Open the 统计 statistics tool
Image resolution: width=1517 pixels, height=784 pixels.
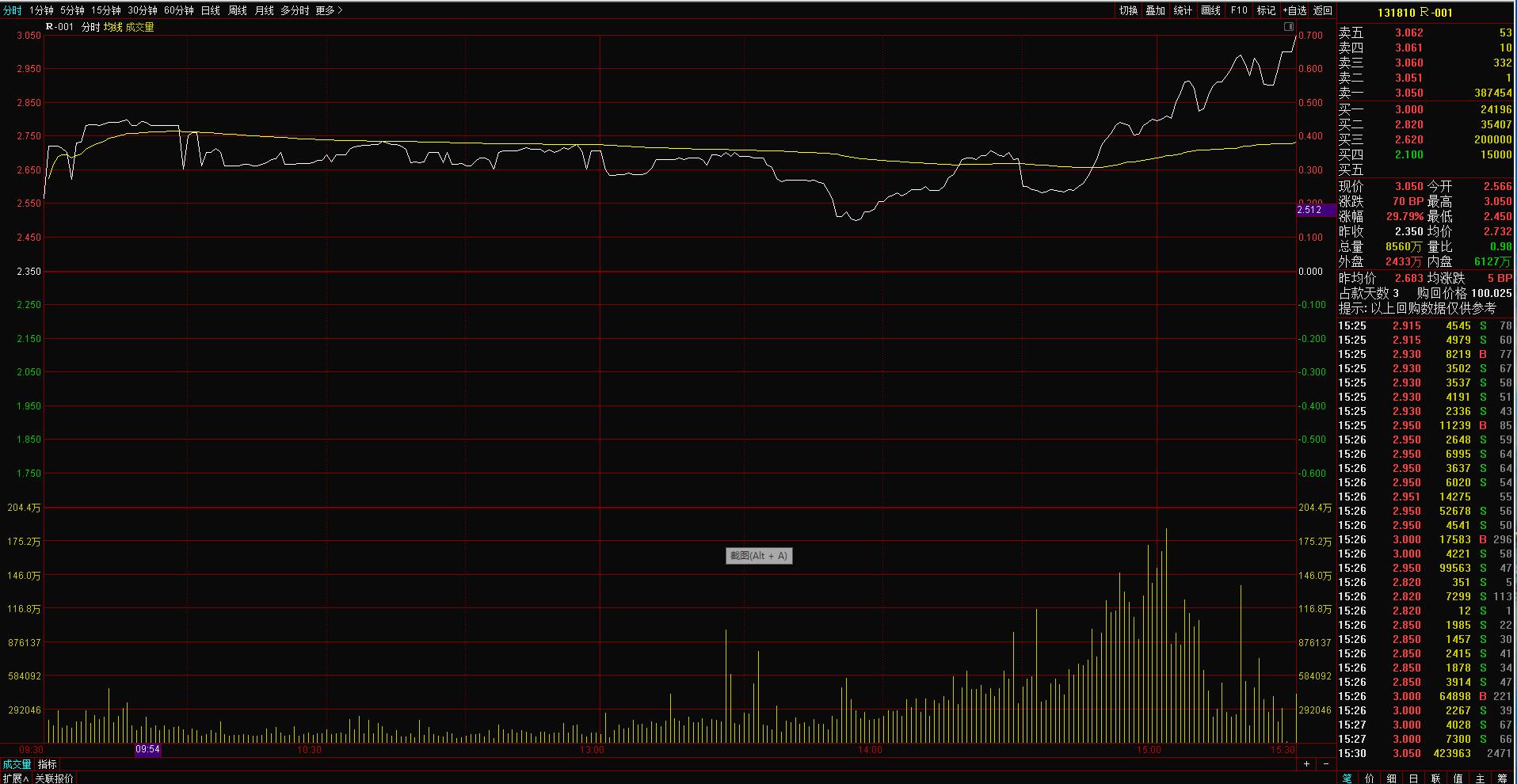click(1183, 10)
